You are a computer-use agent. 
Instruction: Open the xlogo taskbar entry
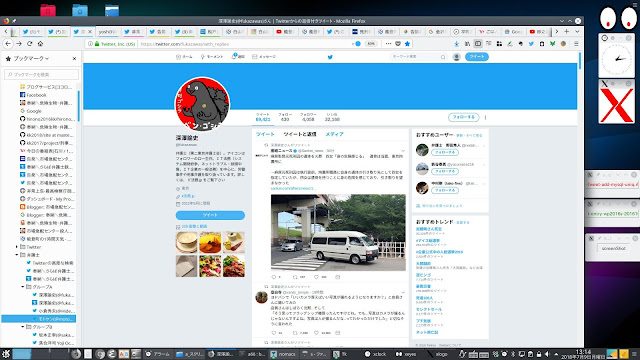coord(437,354)
